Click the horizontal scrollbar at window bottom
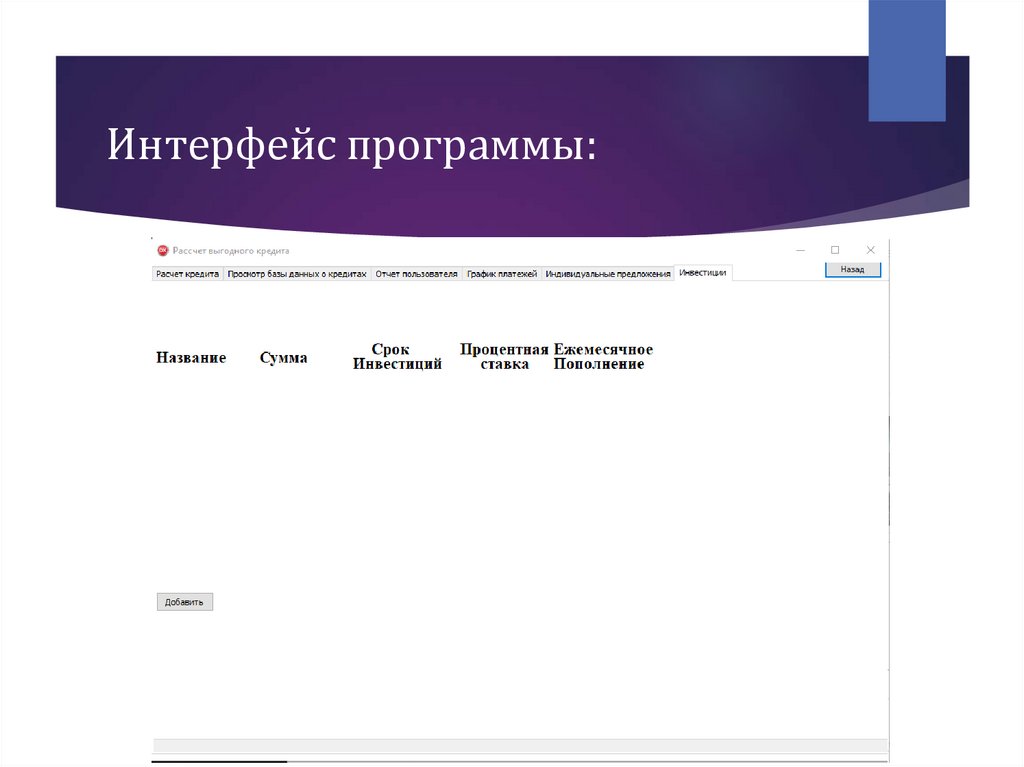 pos(520,745)
